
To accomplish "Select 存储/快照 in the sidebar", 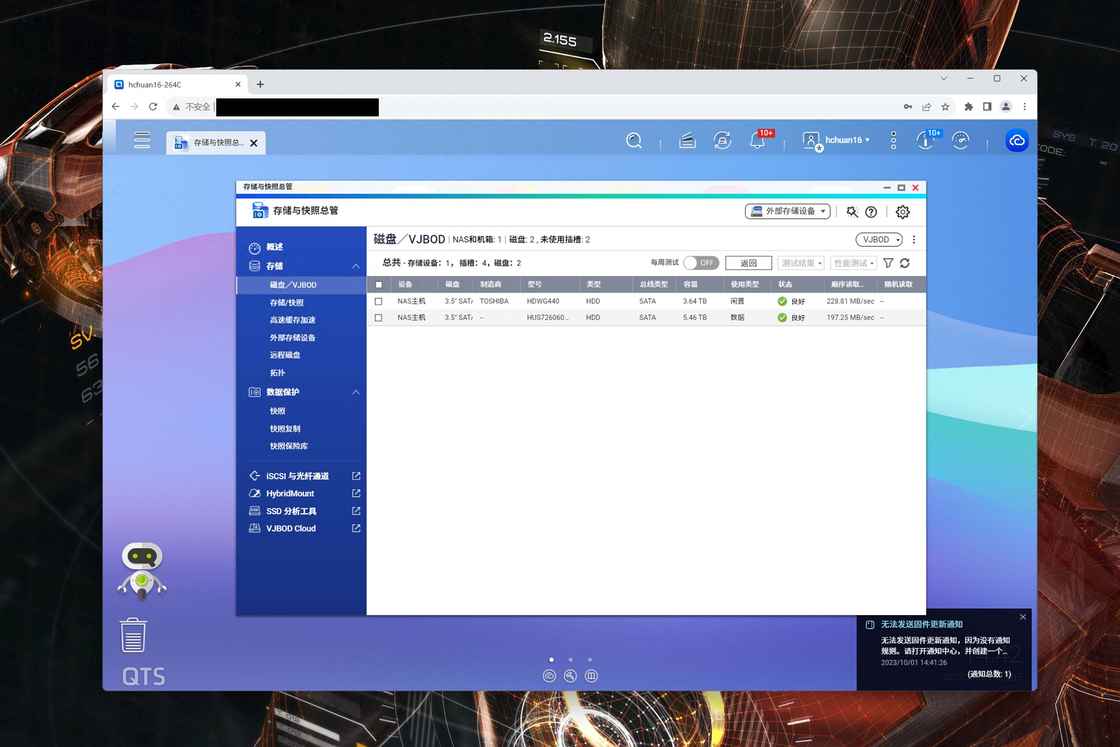I will pyautogui.click(x=287, y=302).
